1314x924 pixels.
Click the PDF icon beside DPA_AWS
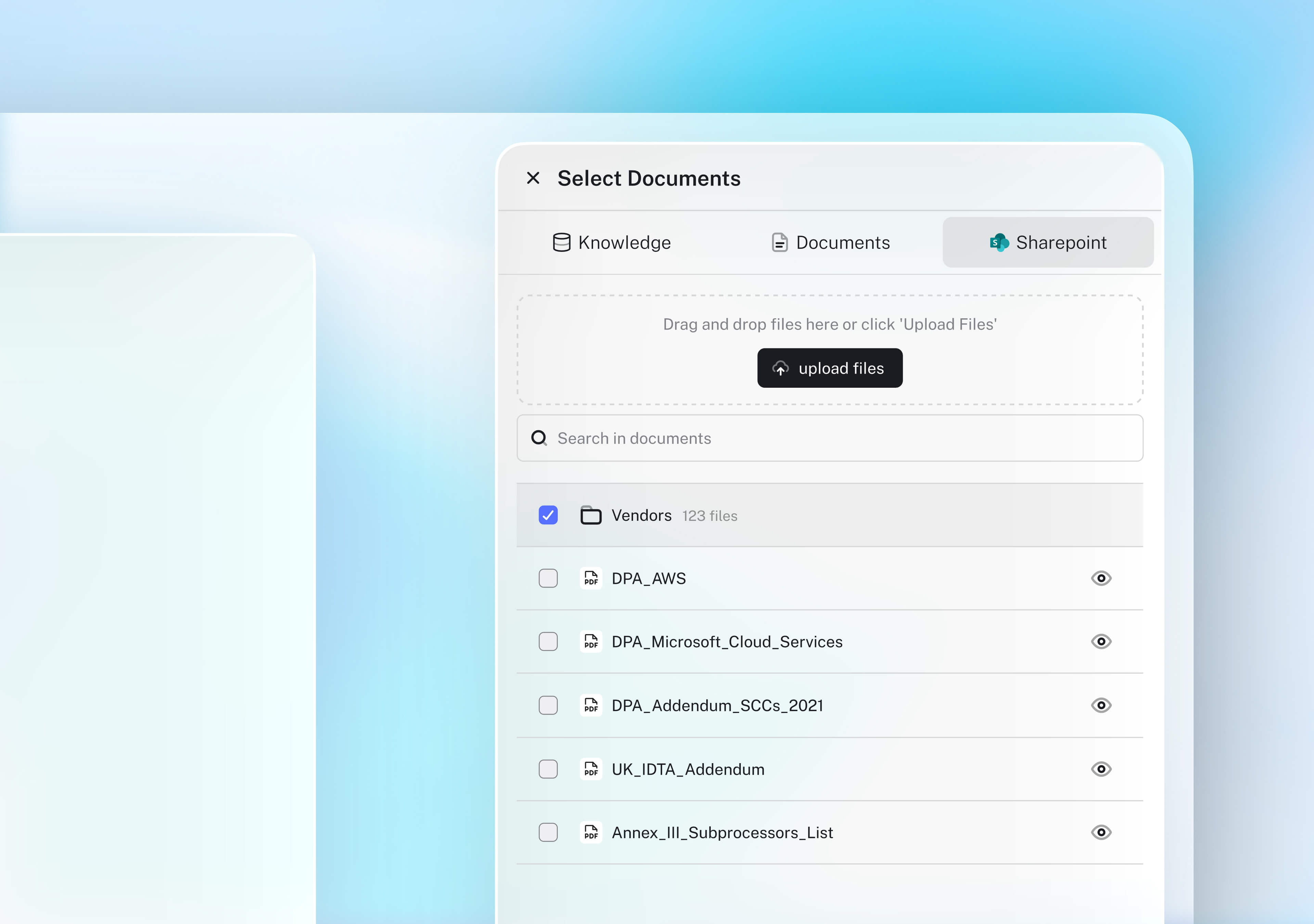point(591,578)
